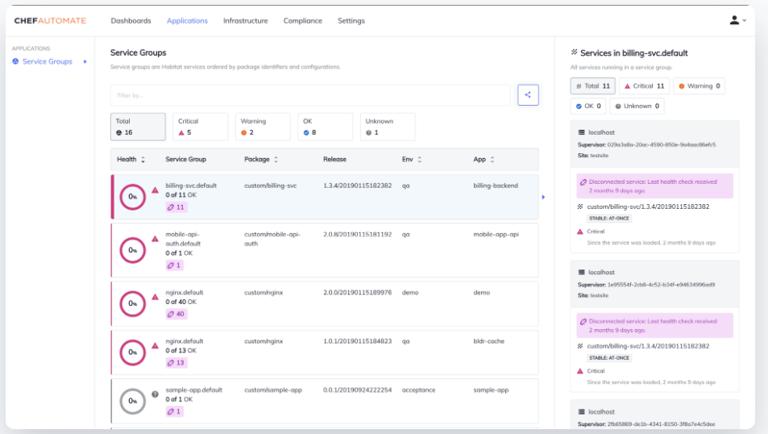768x434 pixels.
Task: Open the Infrastructure tab
Action: tap(245, 20)
